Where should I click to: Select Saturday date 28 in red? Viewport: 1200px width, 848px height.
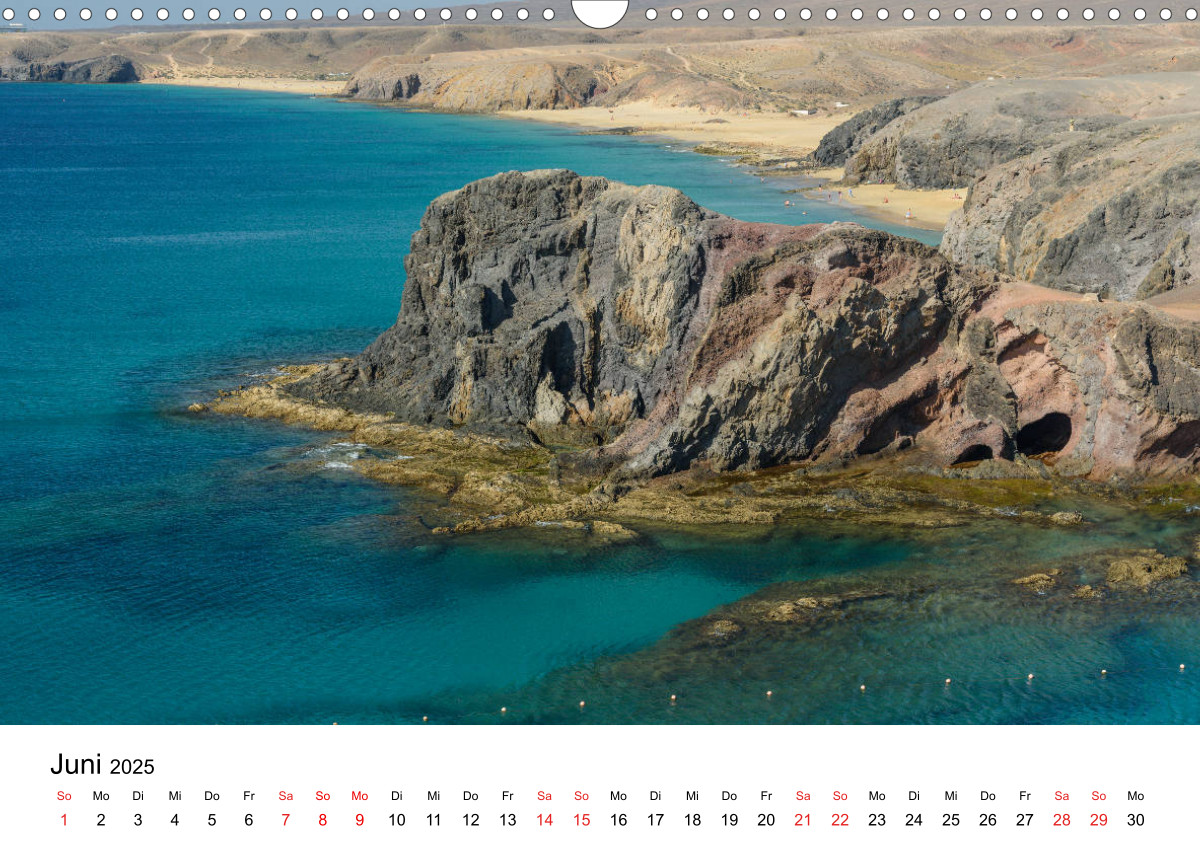[1062, 820]
